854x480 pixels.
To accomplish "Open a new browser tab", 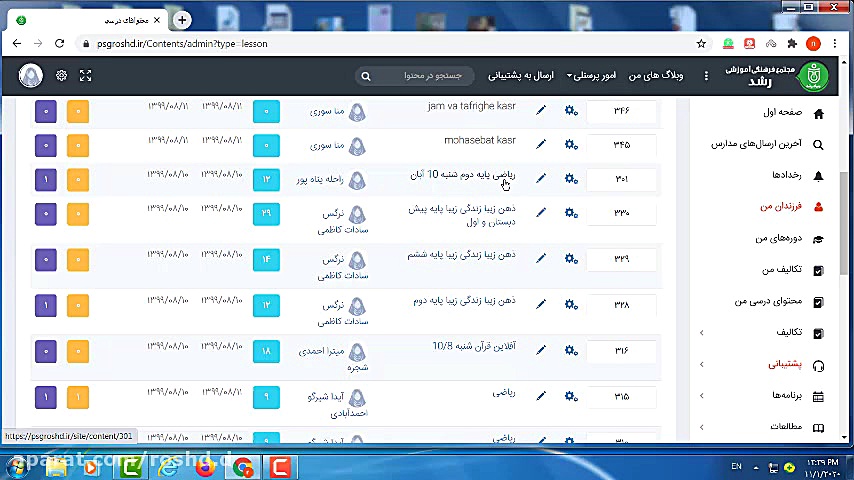I will (182, 20).
